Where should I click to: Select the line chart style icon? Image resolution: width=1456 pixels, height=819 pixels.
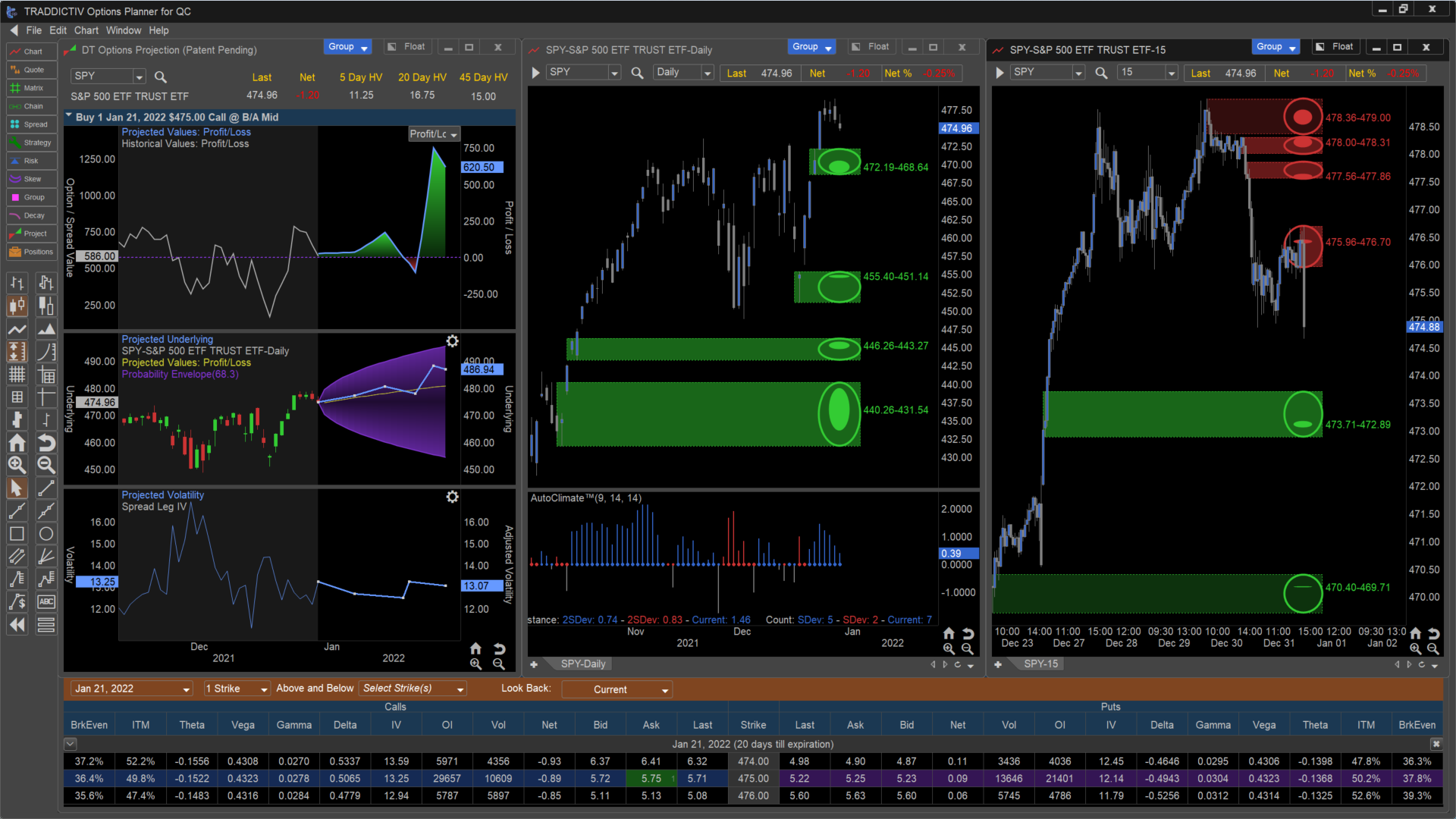17,329
